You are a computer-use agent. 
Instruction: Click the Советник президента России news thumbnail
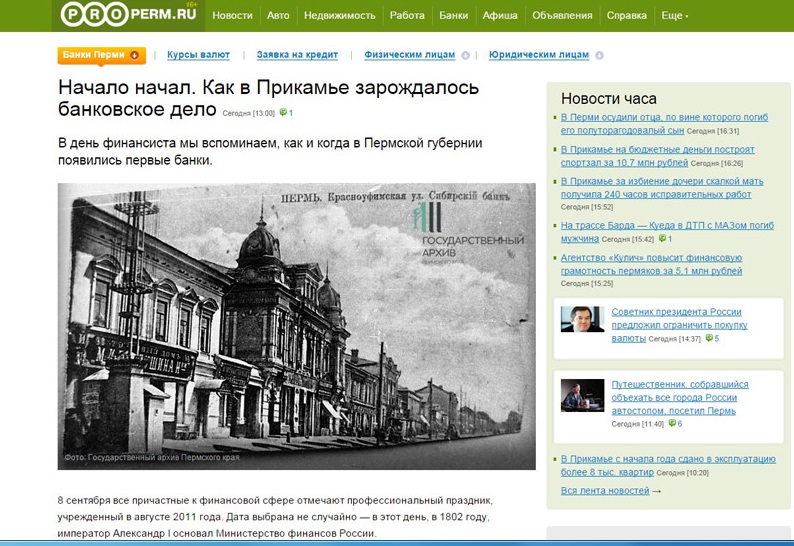582,319
